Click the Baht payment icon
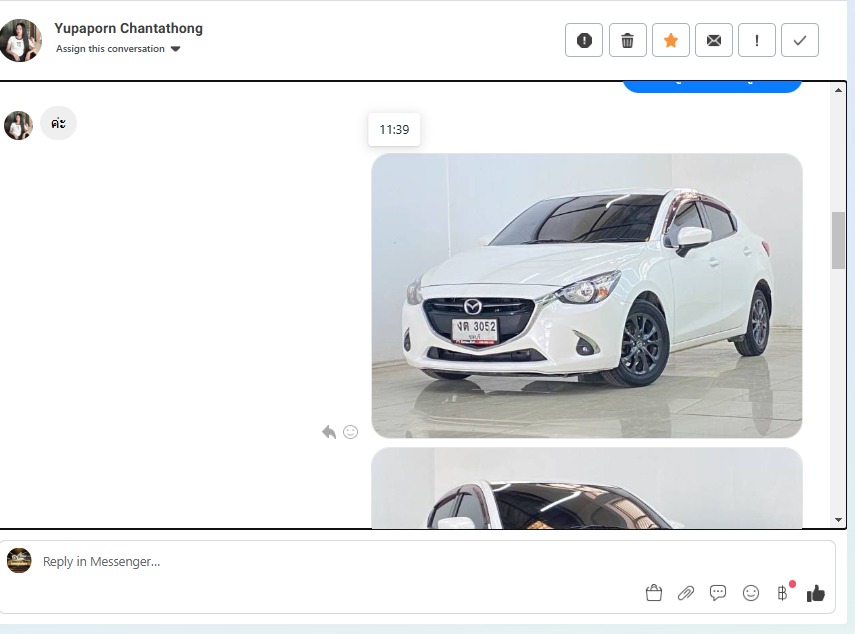 point(782,593)
